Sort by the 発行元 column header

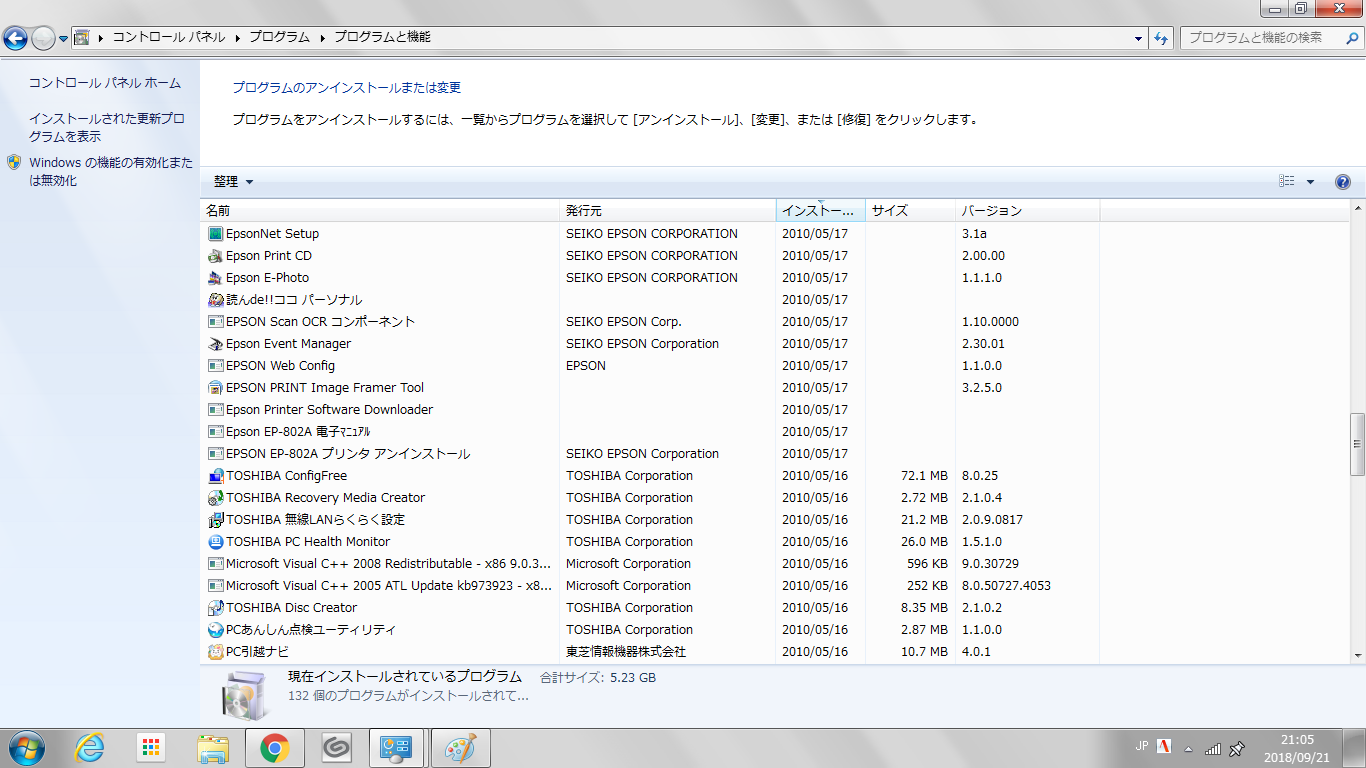pos(668,211)
